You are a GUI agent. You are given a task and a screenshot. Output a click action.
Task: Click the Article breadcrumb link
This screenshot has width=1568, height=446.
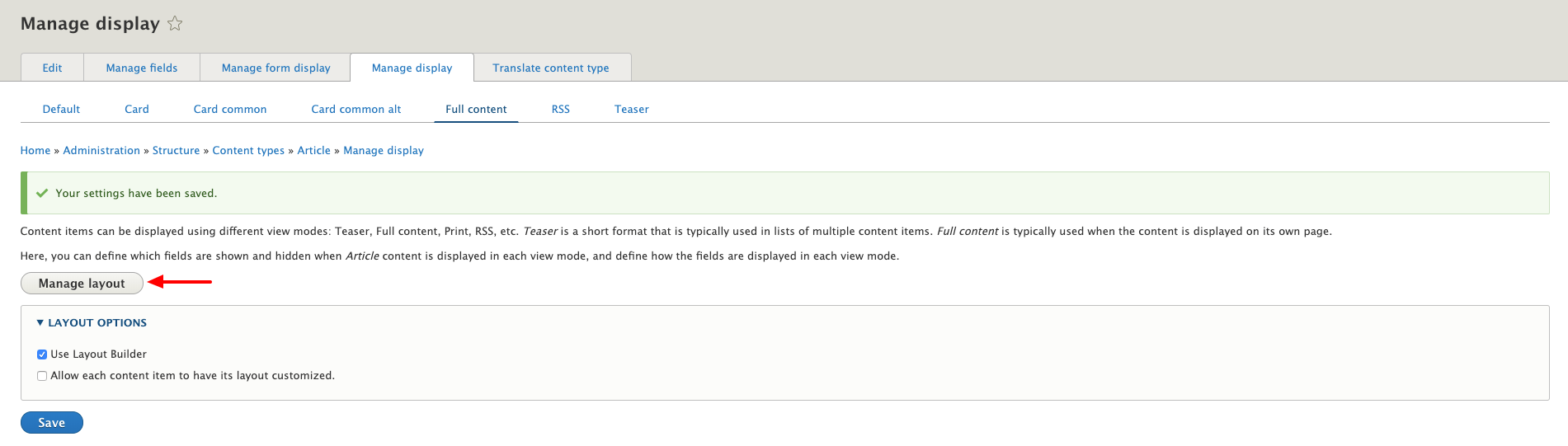pos(313,150)
